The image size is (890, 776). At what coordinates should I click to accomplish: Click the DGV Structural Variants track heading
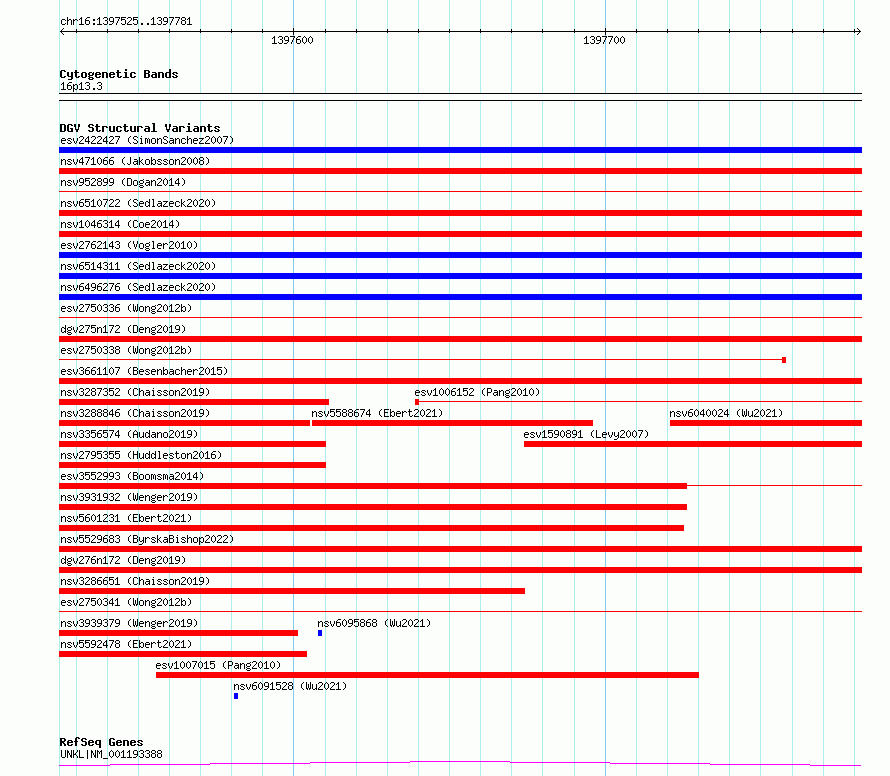(x=140, y=128)
